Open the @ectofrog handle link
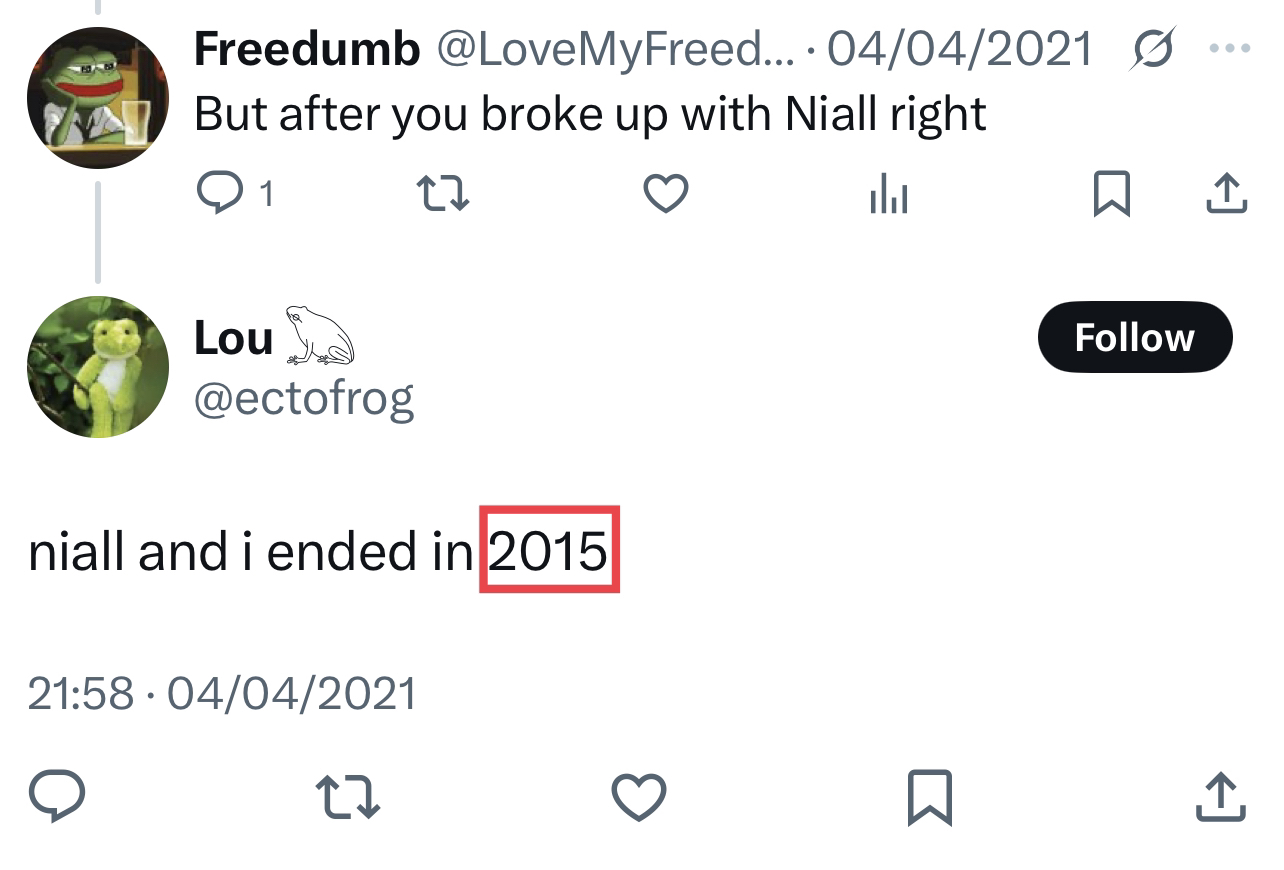1284x870 pixels. click(x=304, y=399)
